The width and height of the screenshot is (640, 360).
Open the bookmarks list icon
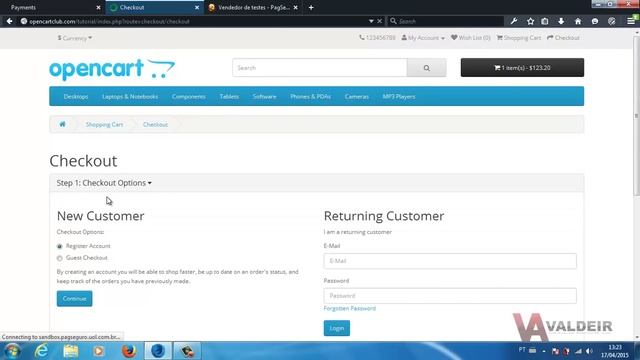point(545,21)
